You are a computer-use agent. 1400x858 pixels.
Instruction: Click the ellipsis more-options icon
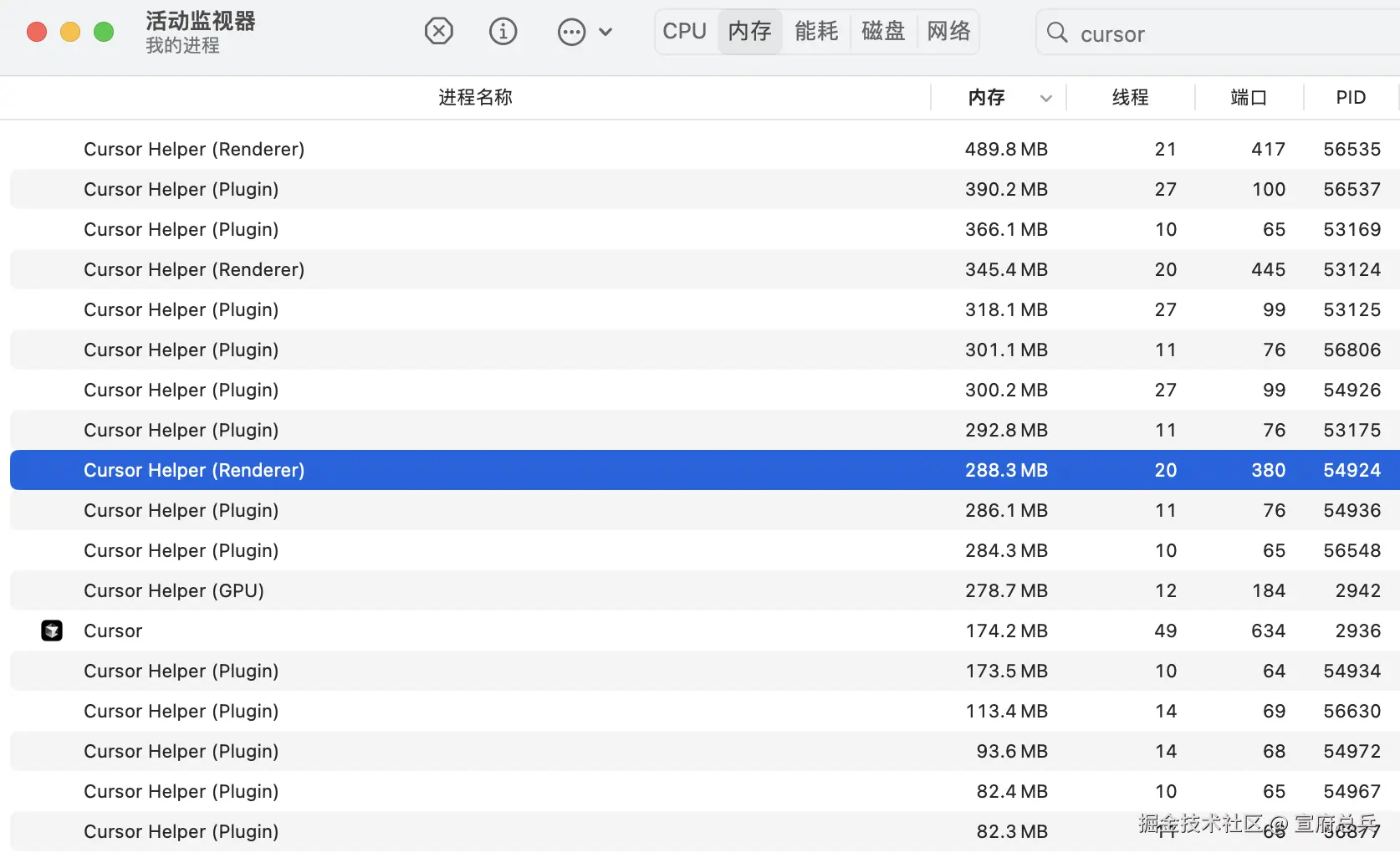pyautogui.click(x=571, y=31)
